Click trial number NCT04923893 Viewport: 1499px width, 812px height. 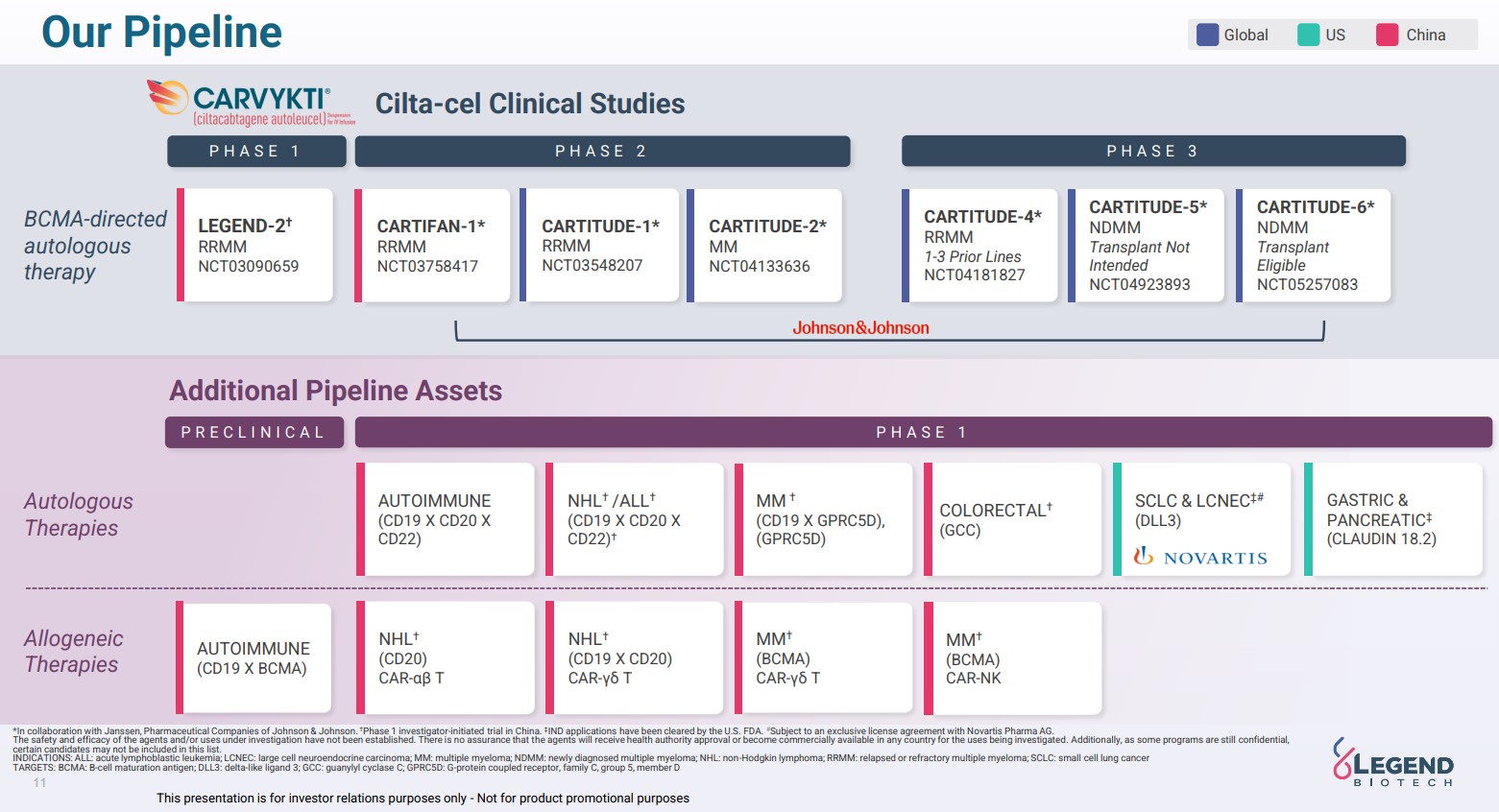coord(1140,284)
